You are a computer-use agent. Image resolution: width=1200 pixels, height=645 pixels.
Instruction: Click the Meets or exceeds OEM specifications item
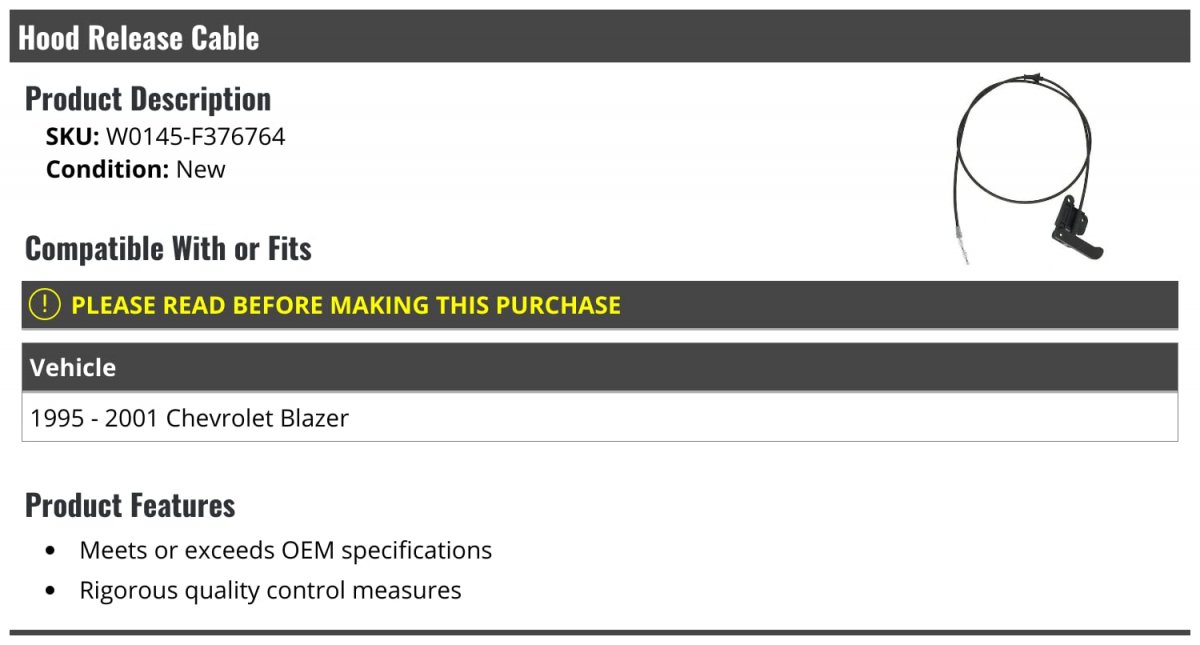click(286, 550)
